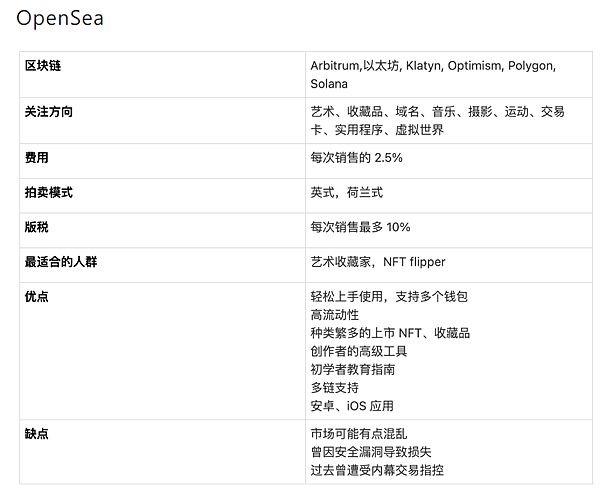Select the 拍卖模式 row label
600x494 pixels.
coord(48,193)
